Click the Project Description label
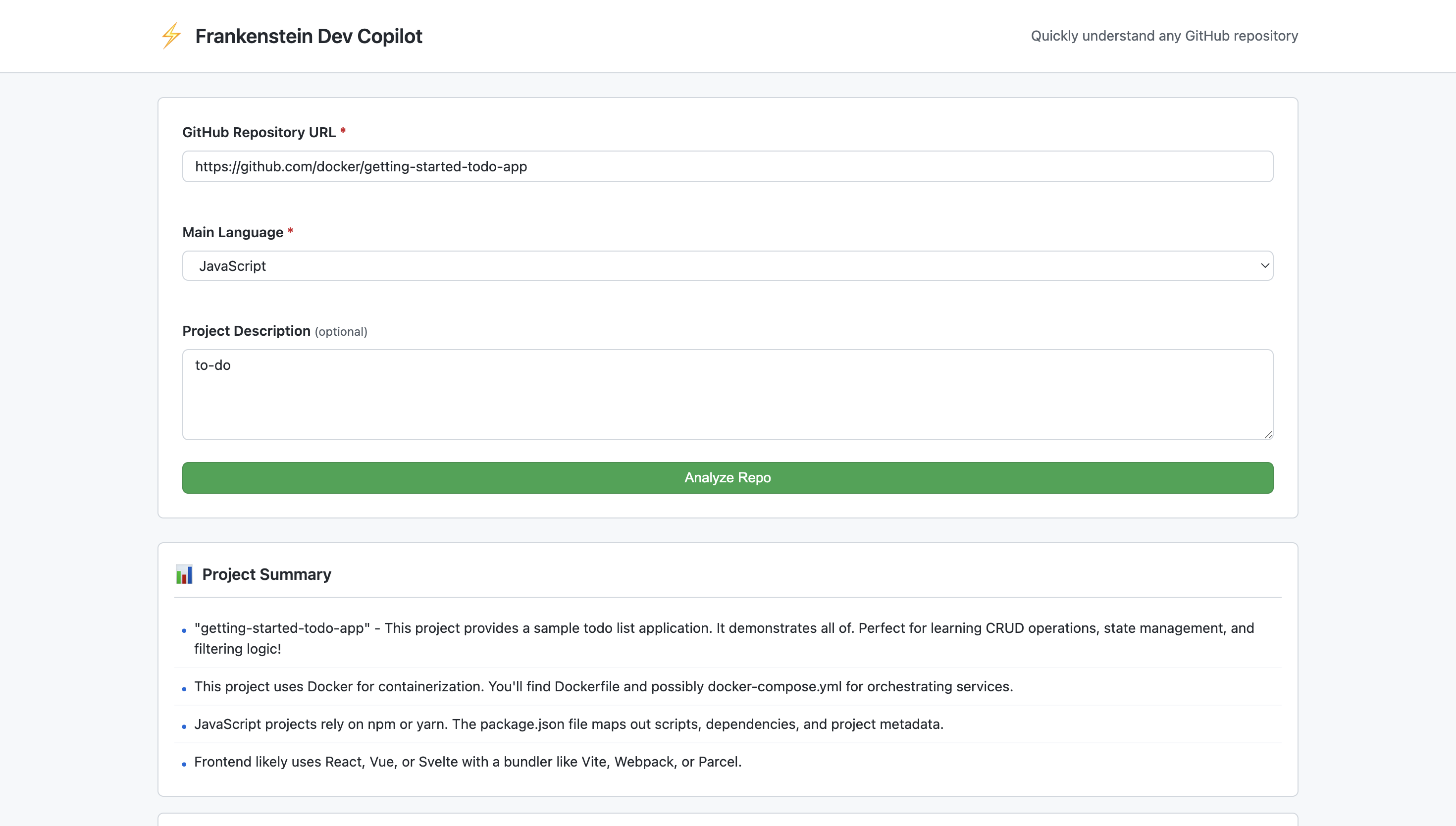Screen dimensions: 1456x826 coord(246,331)
